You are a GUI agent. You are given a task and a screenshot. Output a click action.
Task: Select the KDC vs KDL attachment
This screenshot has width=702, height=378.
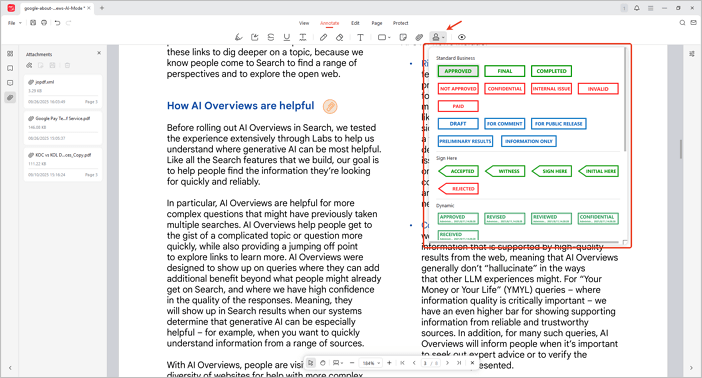point(63,164)
